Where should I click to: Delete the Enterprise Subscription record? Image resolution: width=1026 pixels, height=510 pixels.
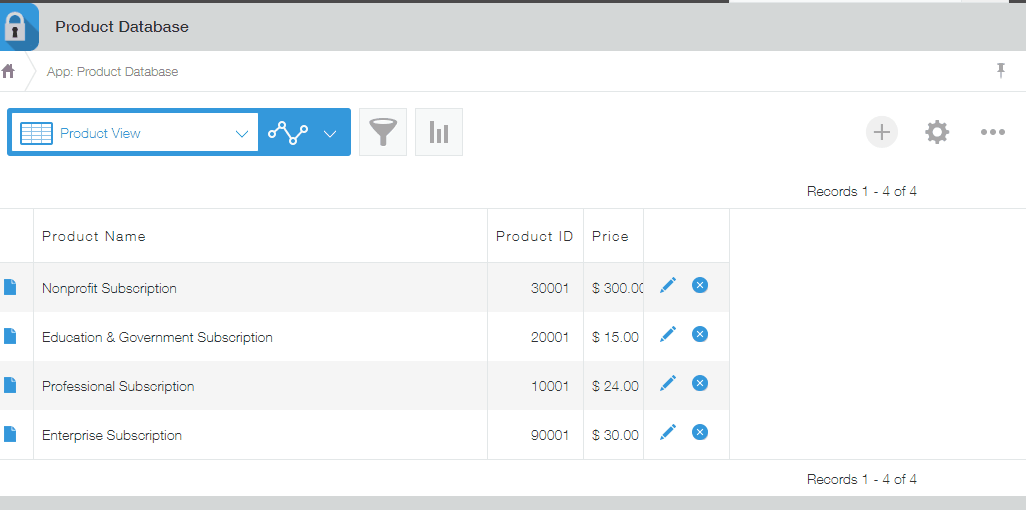700,432
